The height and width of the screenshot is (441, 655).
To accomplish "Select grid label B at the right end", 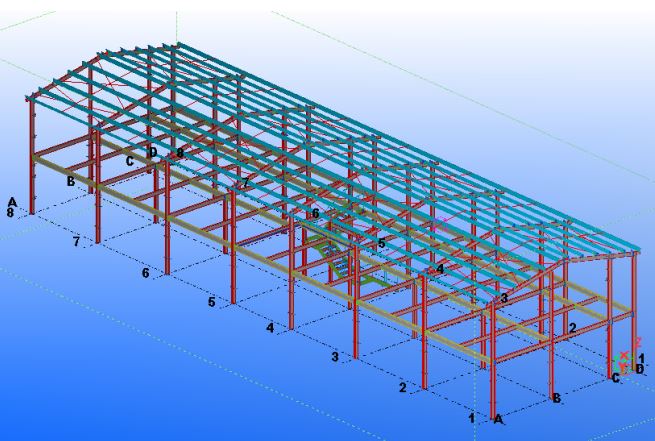I will 556,398.
